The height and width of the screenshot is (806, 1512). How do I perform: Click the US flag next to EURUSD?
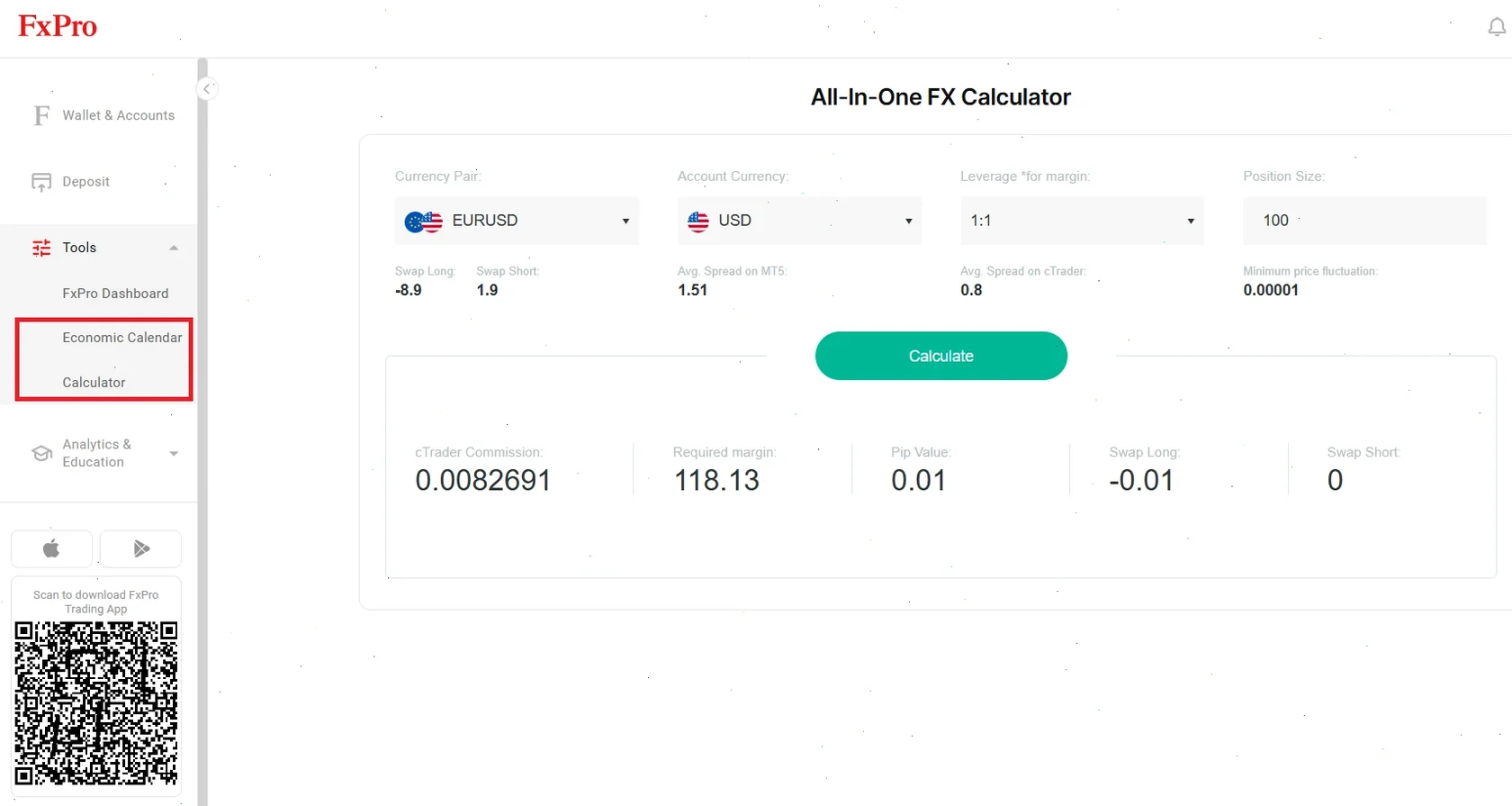coord(423,221)
